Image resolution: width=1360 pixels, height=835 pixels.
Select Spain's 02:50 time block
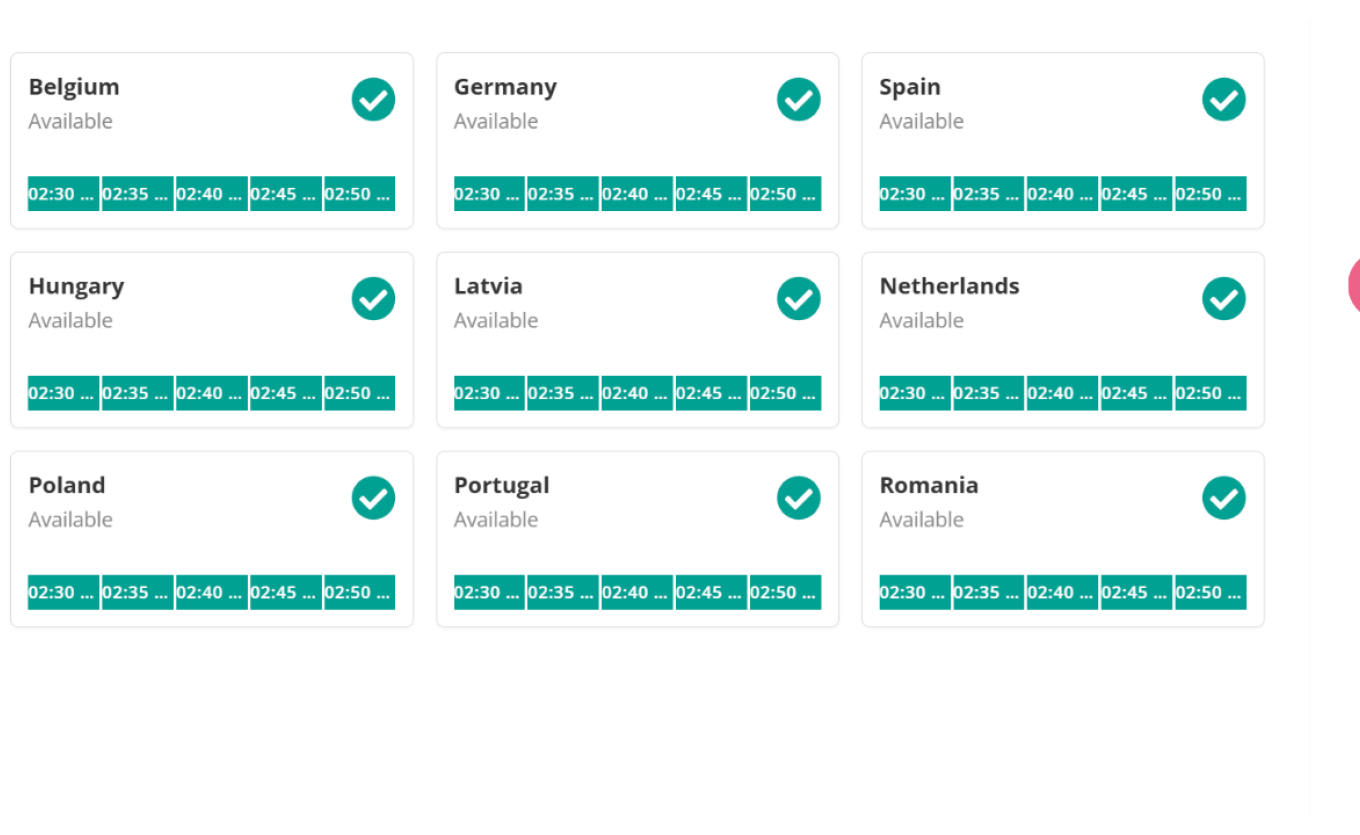[1210, 194]
